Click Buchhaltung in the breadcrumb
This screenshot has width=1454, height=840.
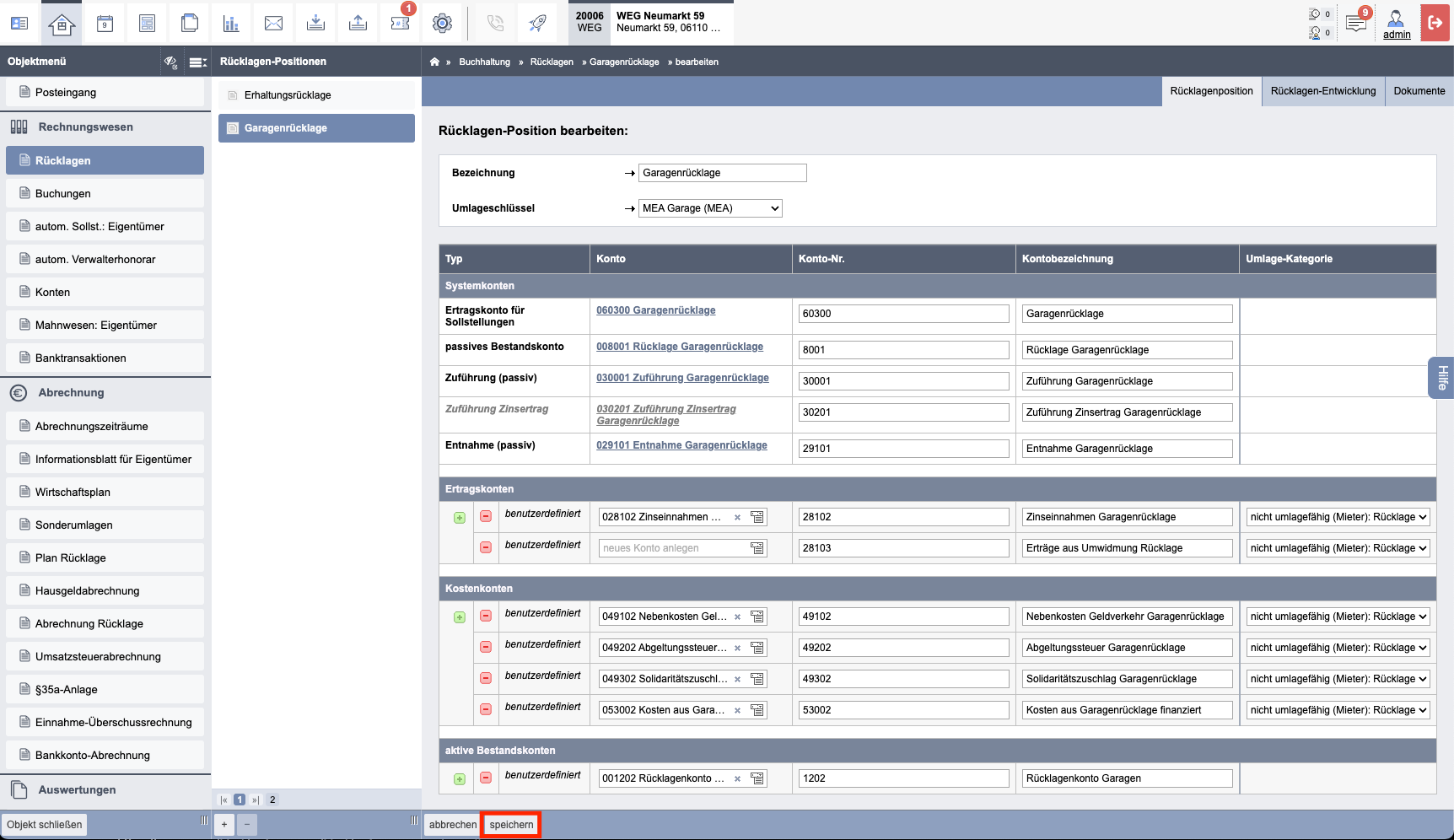484,62
